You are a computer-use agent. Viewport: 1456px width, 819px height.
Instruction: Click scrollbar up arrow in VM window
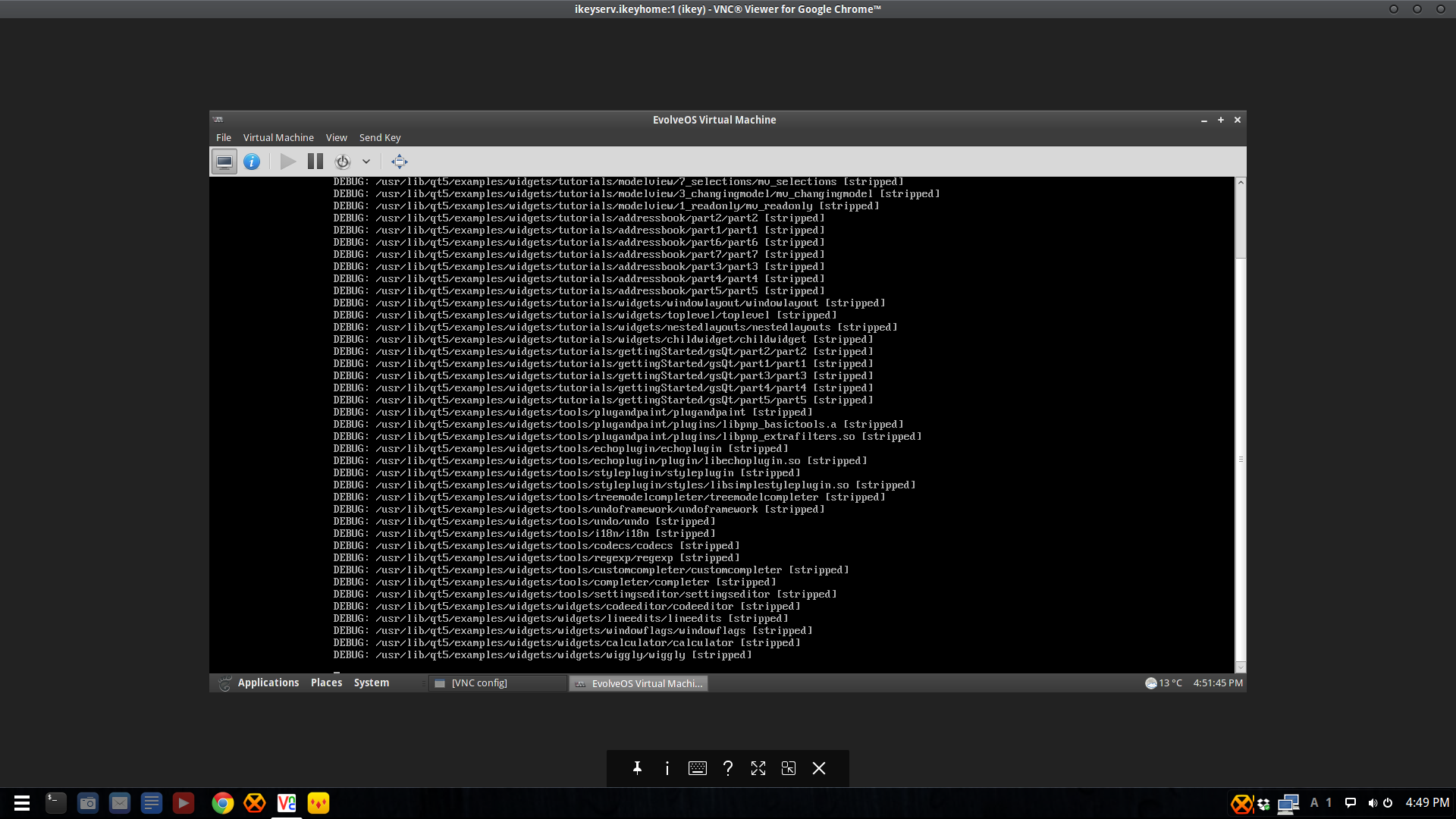pos(1241,182)
